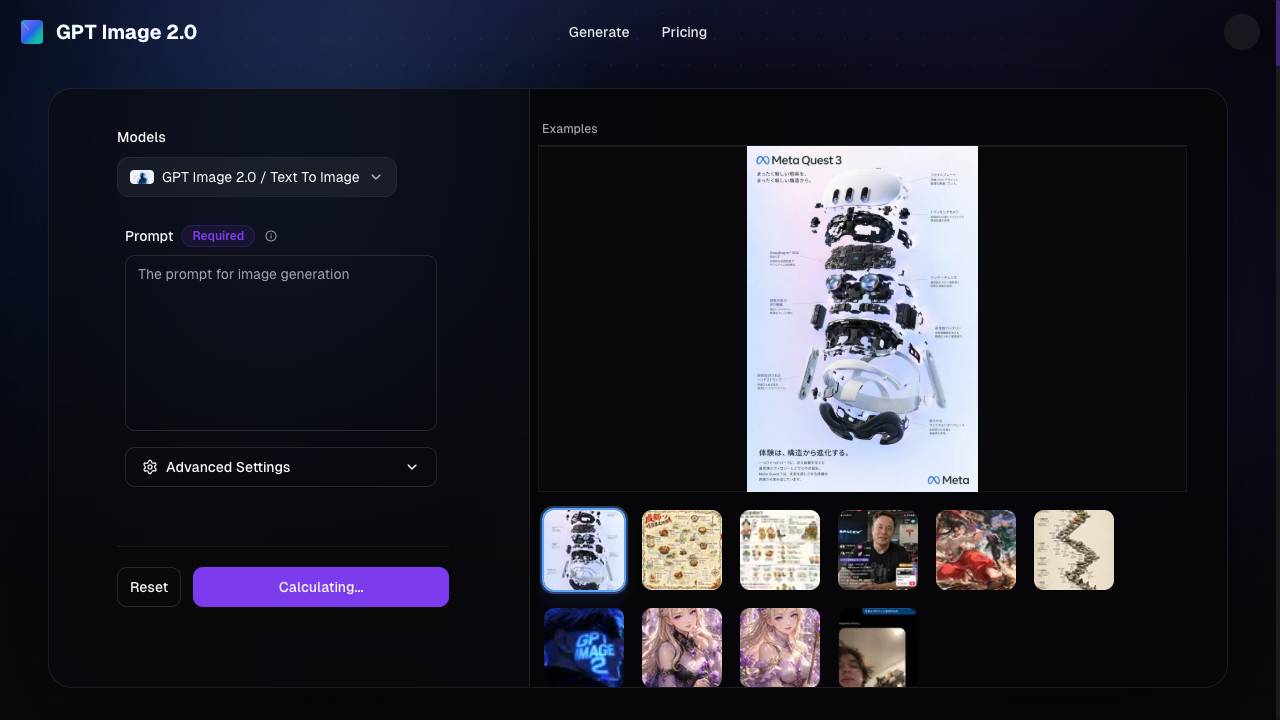Click the info icon beside the Prompt label
This screenshot has width=1280, height=720.
[x=271, y=236]
